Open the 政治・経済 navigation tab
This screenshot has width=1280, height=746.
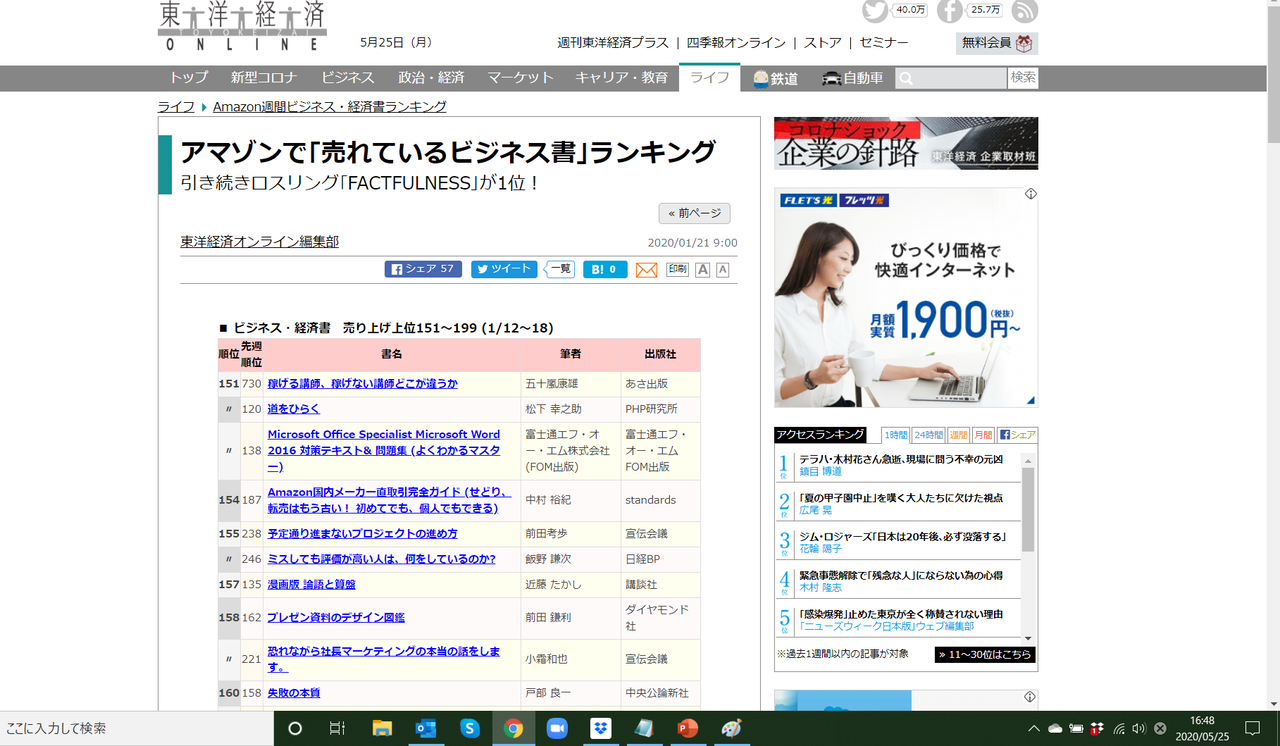click(431, 78)
